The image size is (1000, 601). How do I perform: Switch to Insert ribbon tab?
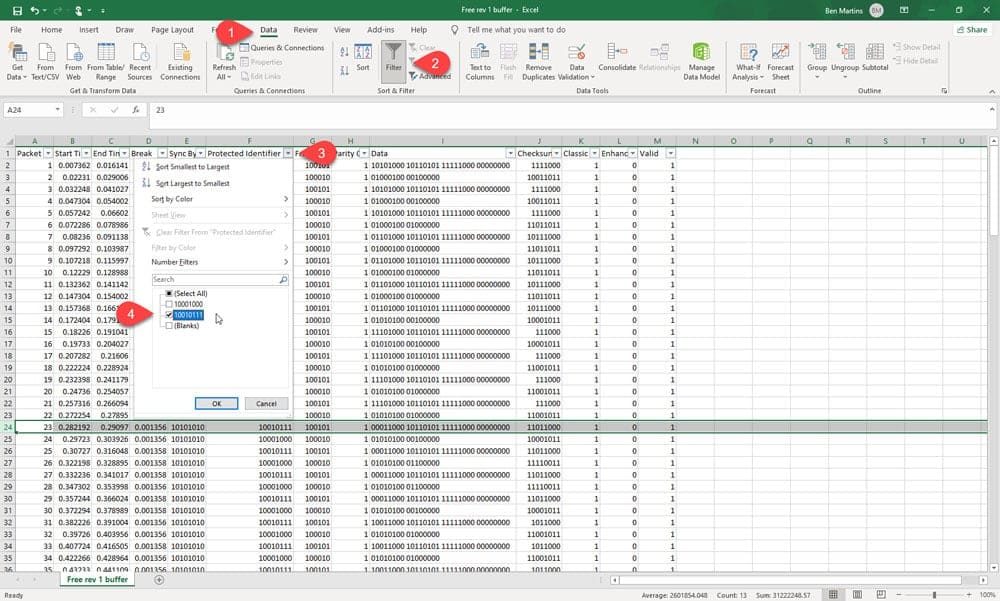[x=89, y=30]
